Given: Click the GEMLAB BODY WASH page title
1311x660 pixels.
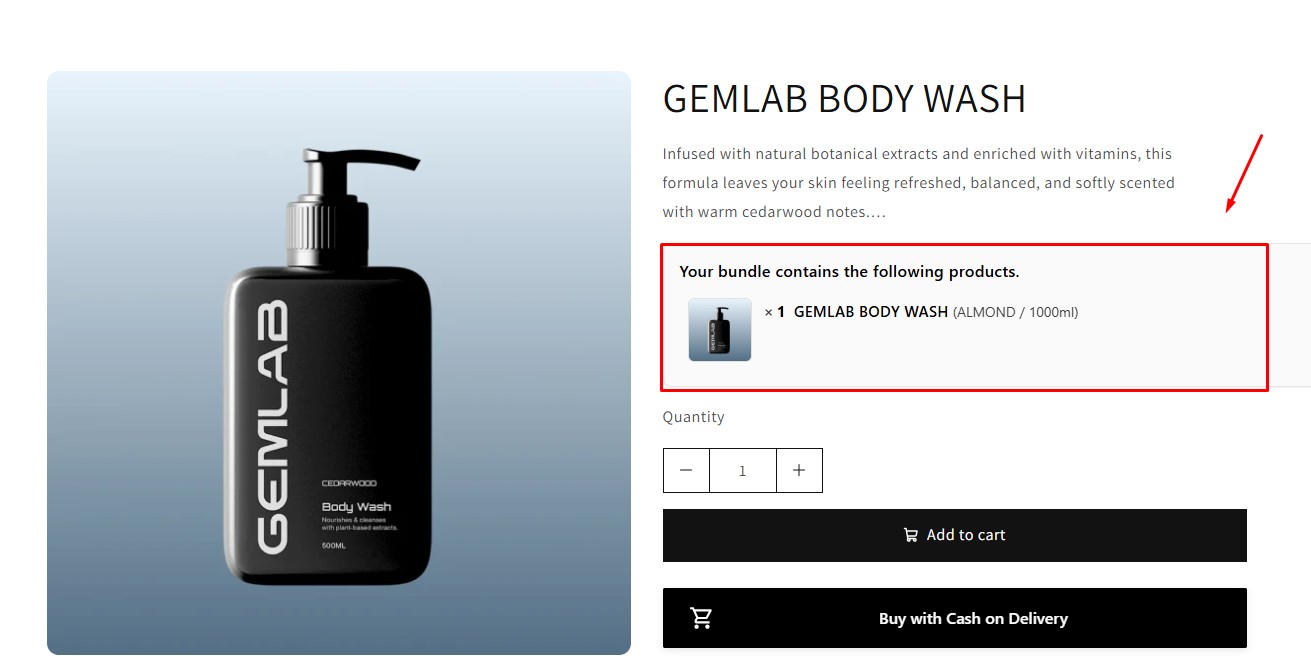Looking at the screenshot, I should (845, 99).
